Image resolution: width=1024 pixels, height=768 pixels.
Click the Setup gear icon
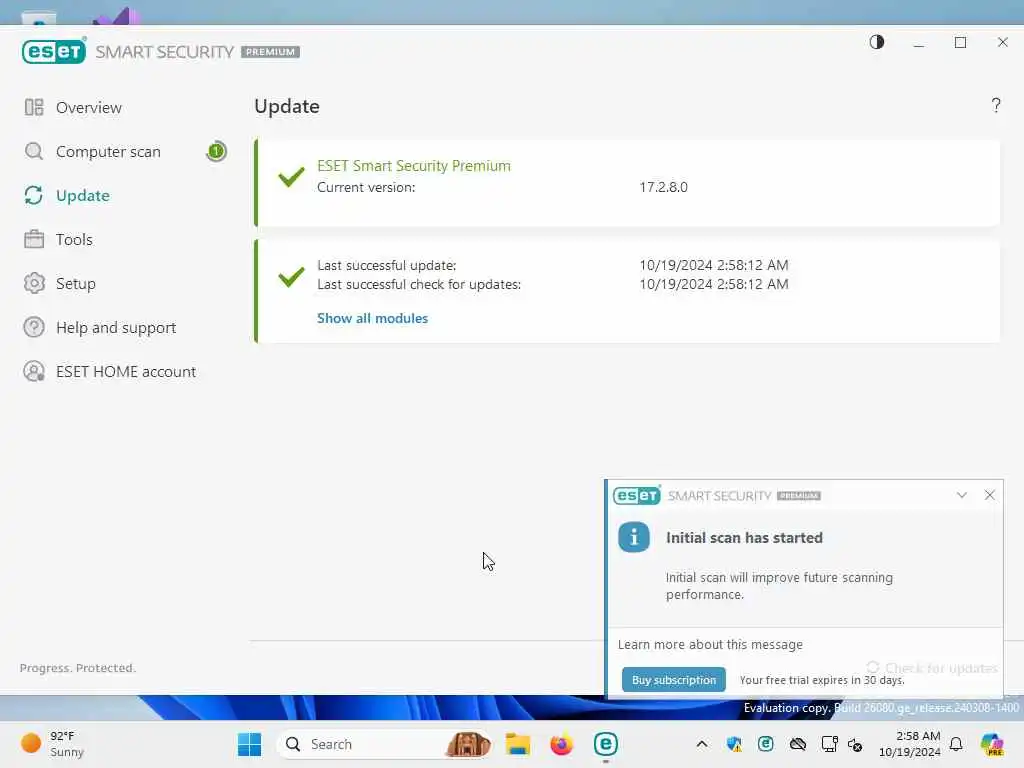tap(34, 283)
